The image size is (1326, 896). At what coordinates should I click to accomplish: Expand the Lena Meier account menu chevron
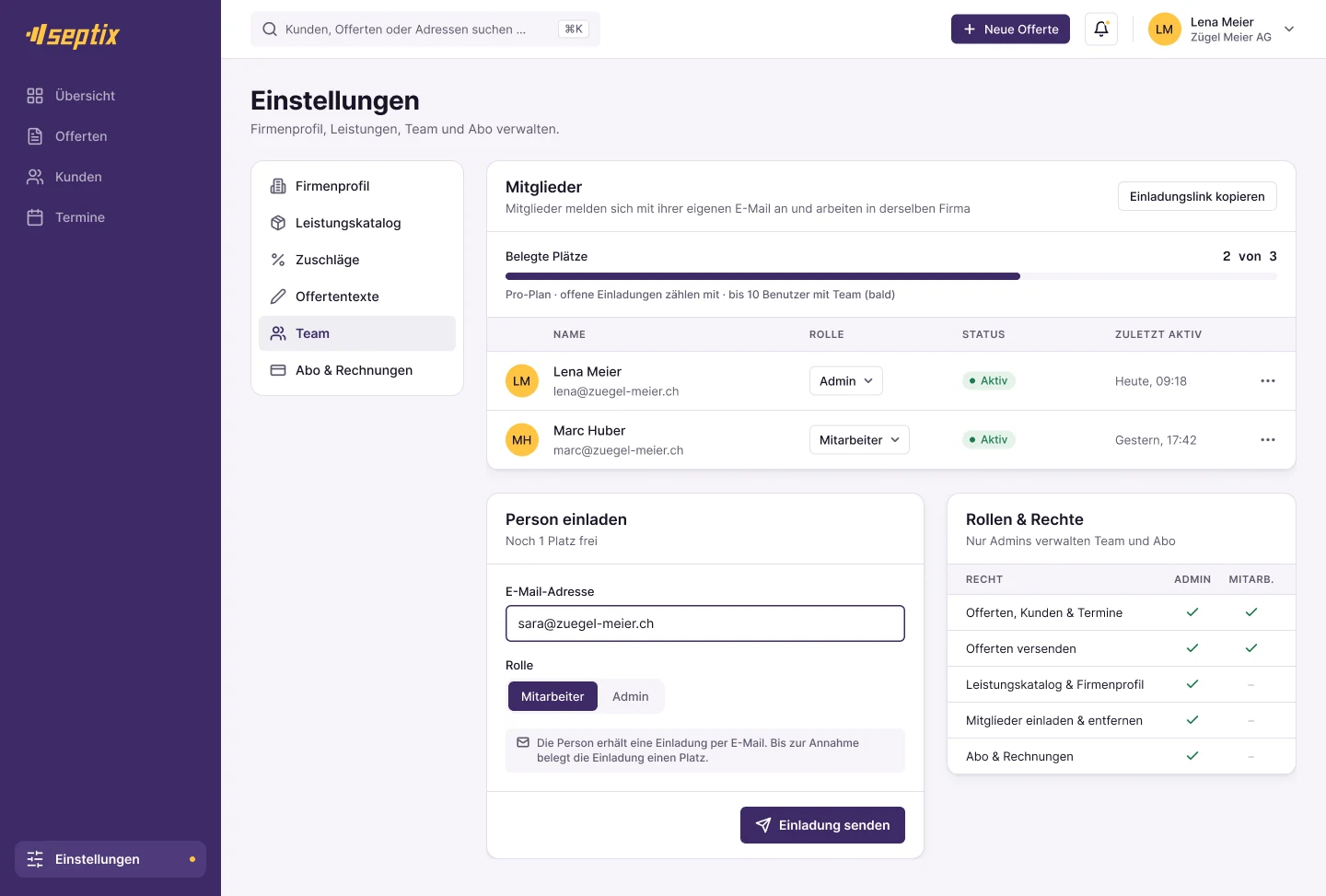pyautogui.click(x=1289, y=29)
